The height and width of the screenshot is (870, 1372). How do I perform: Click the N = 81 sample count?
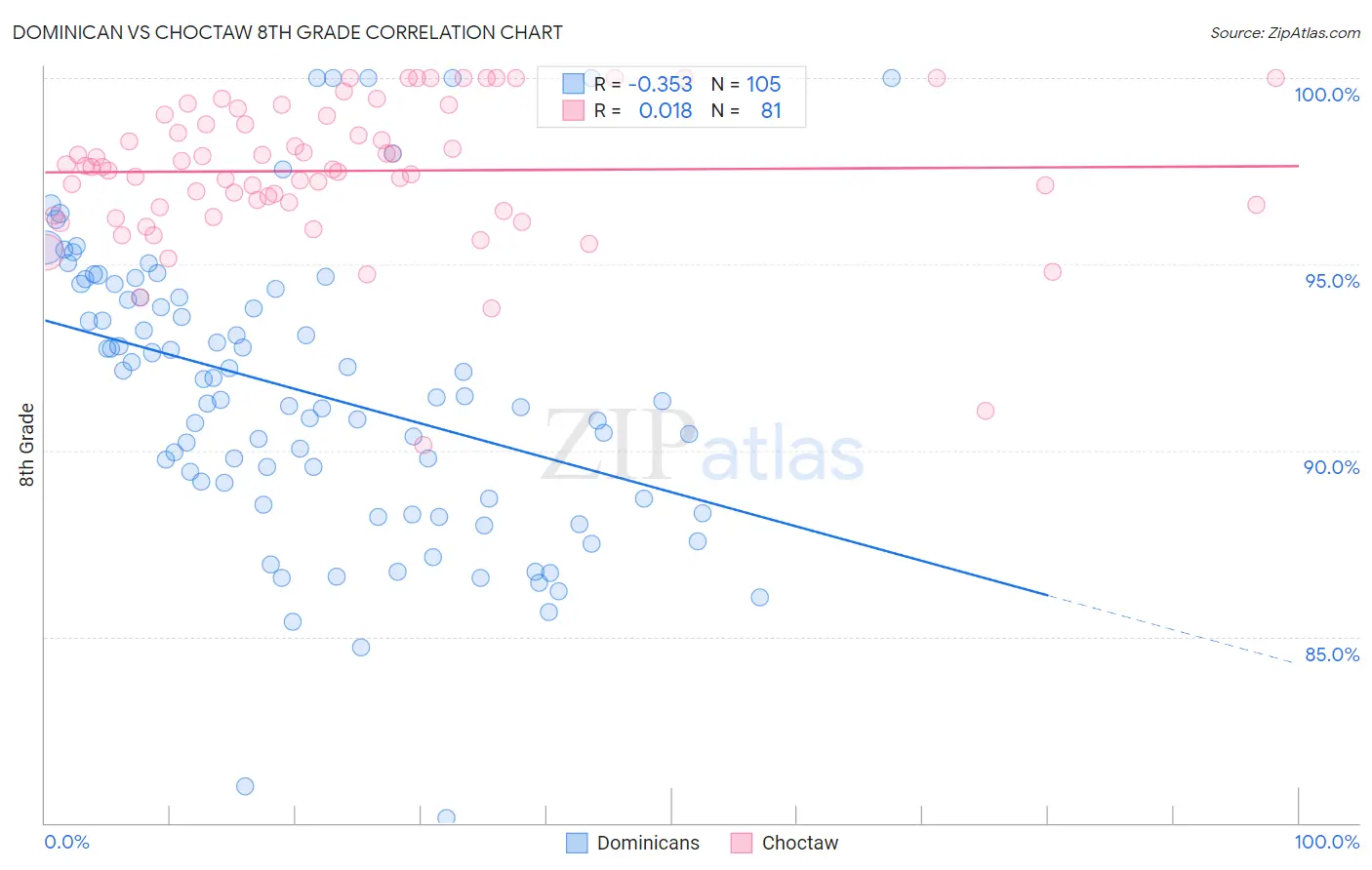coord(746,110)
